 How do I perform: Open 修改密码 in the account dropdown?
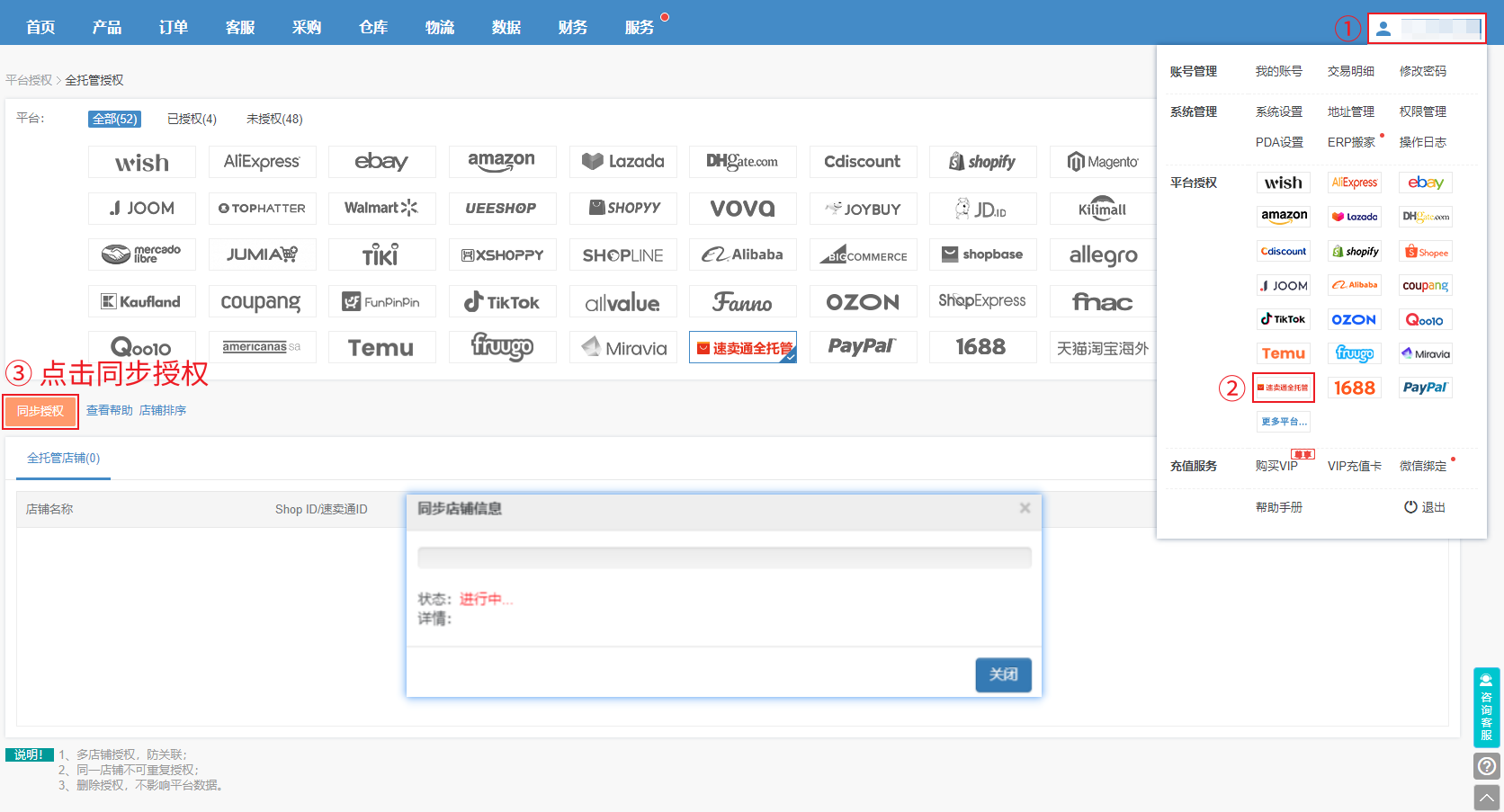pos(1423,71)
